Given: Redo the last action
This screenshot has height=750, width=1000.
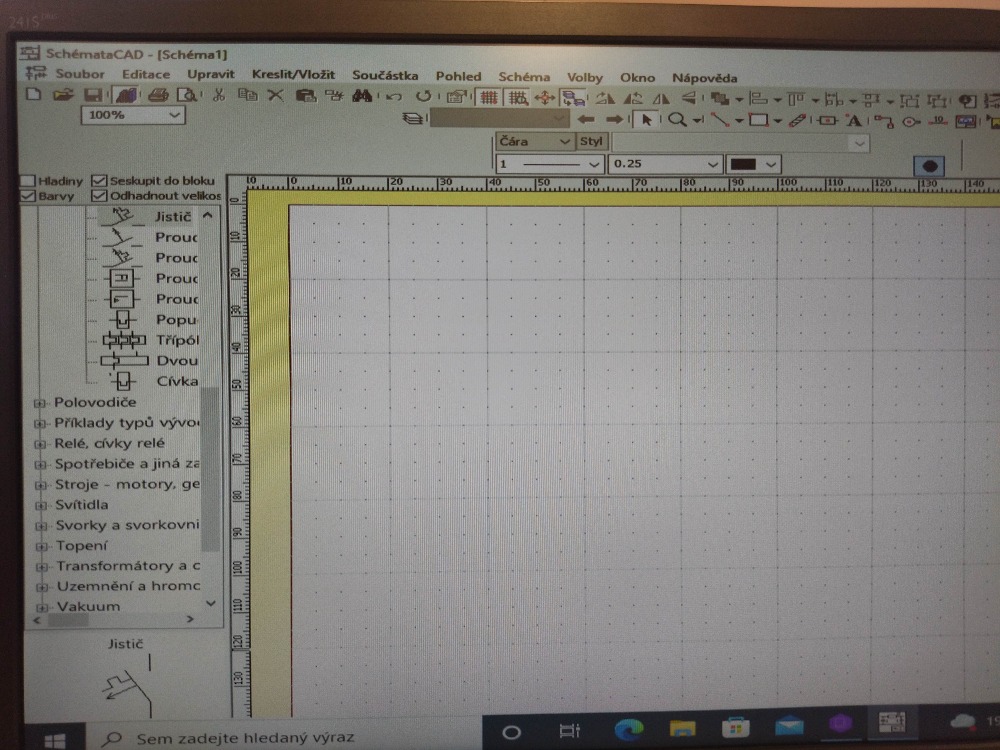Looking at the screenshot, I should click(x=423, y=97).
